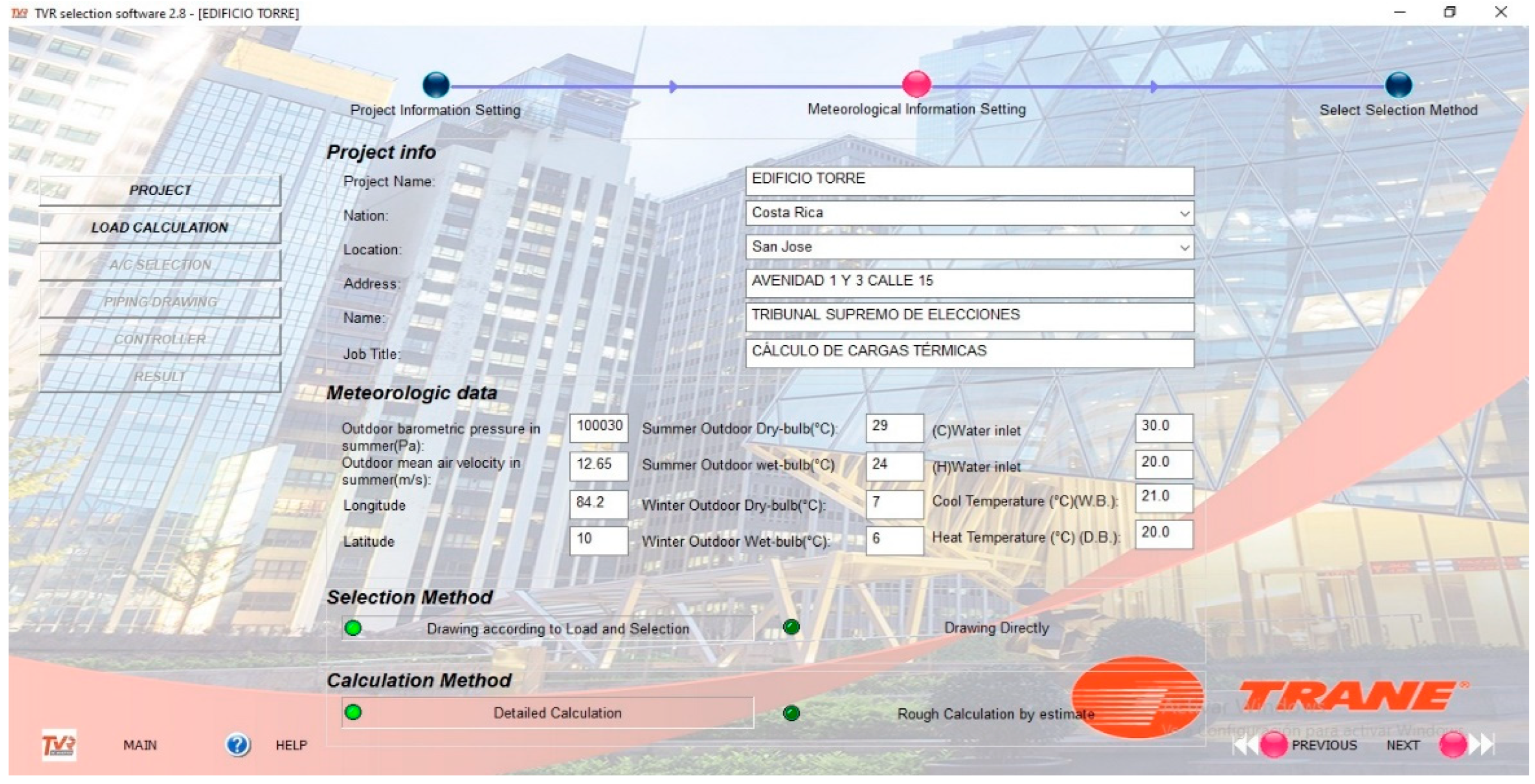Click the TVR logo icon beside MAIN

pos(59,745)
